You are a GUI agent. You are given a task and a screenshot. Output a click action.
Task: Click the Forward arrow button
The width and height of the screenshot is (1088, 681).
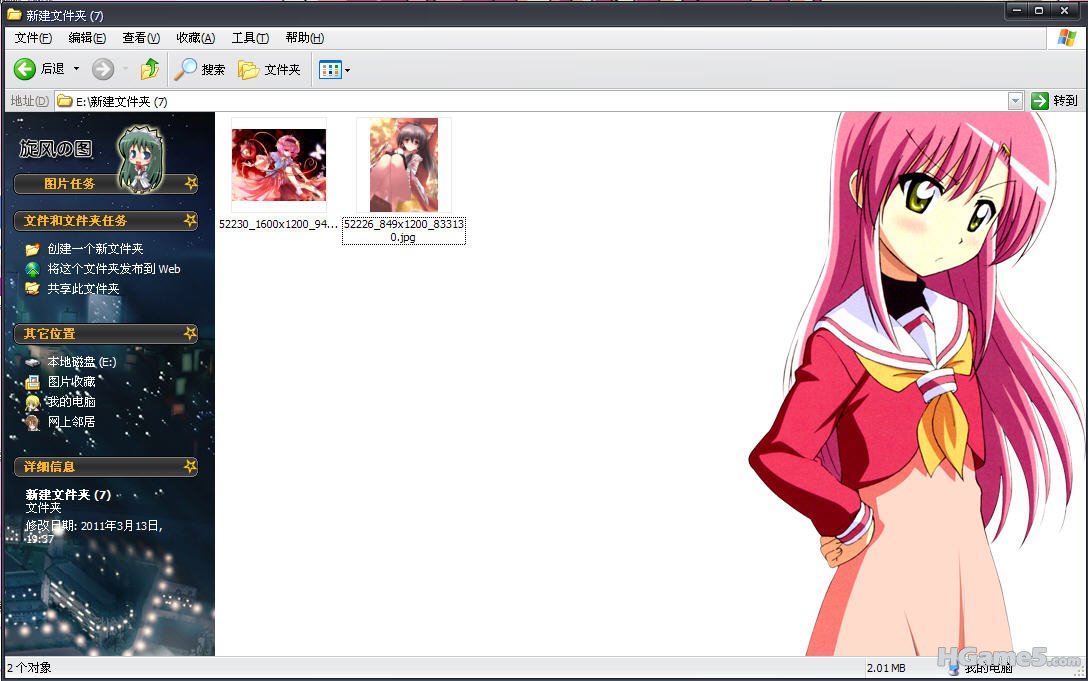102,69
